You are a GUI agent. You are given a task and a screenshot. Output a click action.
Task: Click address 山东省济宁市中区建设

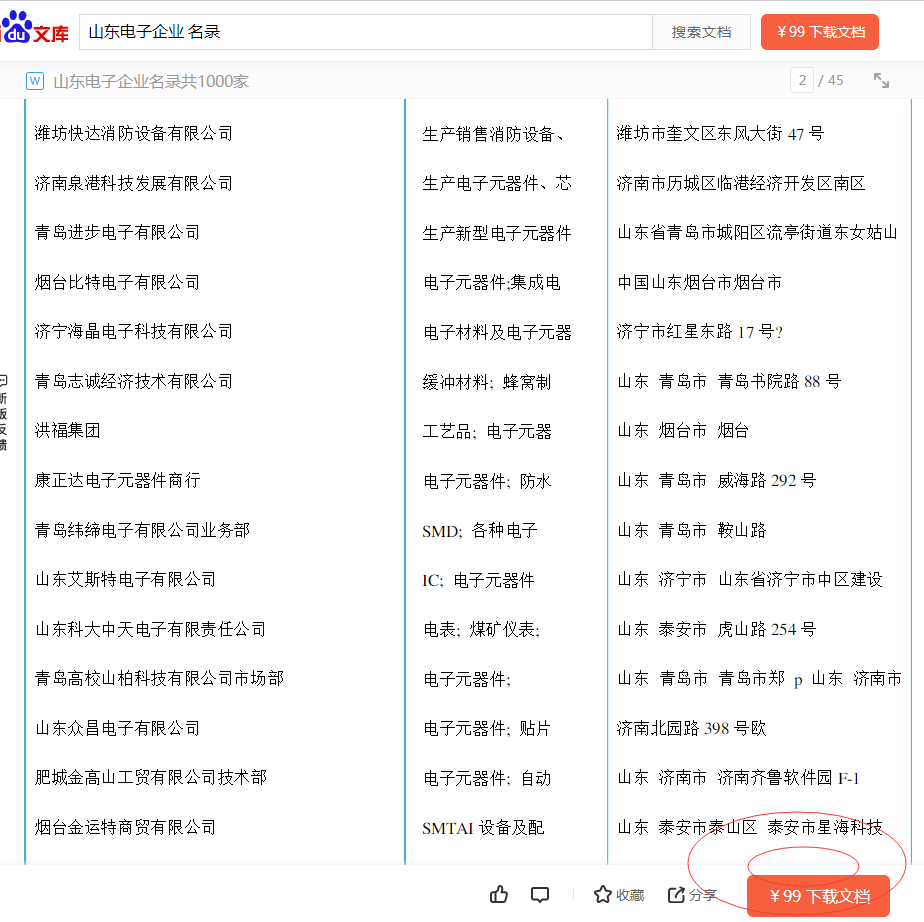tap(800, 580)
